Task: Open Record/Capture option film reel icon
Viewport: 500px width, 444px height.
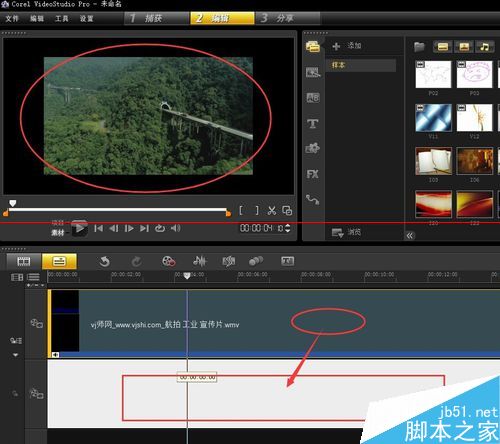Action: [169, 261]
